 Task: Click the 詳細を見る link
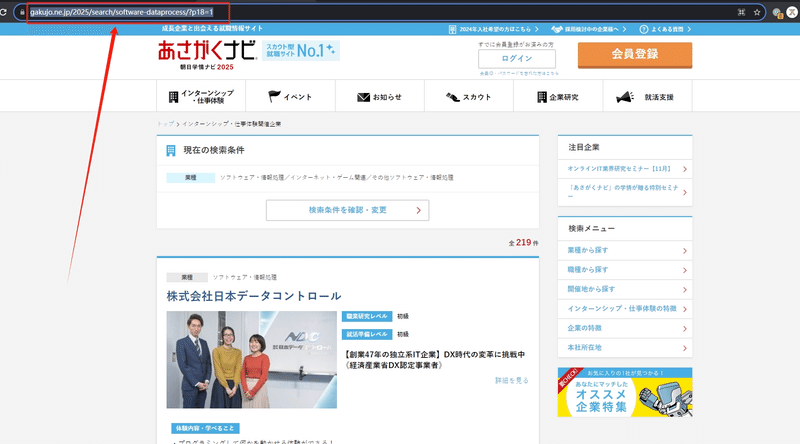pyautogui.click(x=512, y=381)
